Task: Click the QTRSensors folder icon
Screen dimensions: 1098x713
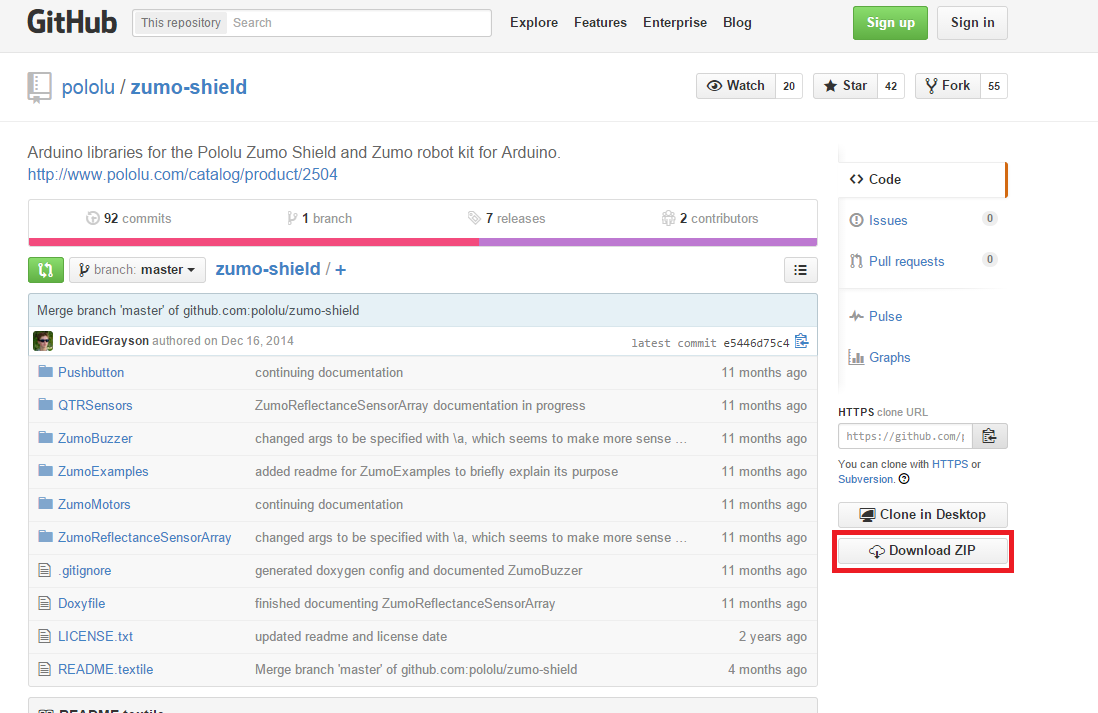Action: [x=46, y=404]
